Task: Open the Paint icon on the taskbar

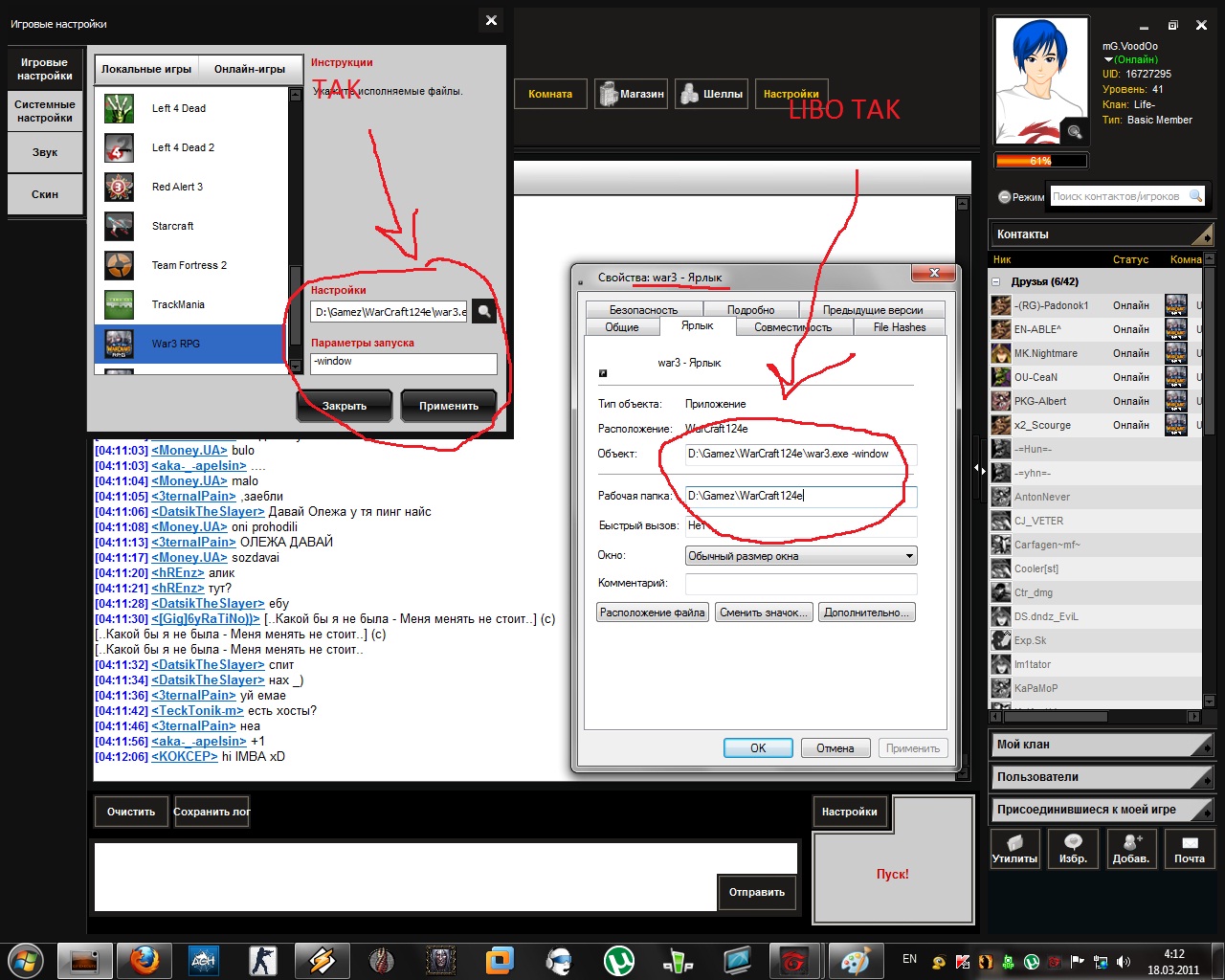Action: tap(854, 960)
